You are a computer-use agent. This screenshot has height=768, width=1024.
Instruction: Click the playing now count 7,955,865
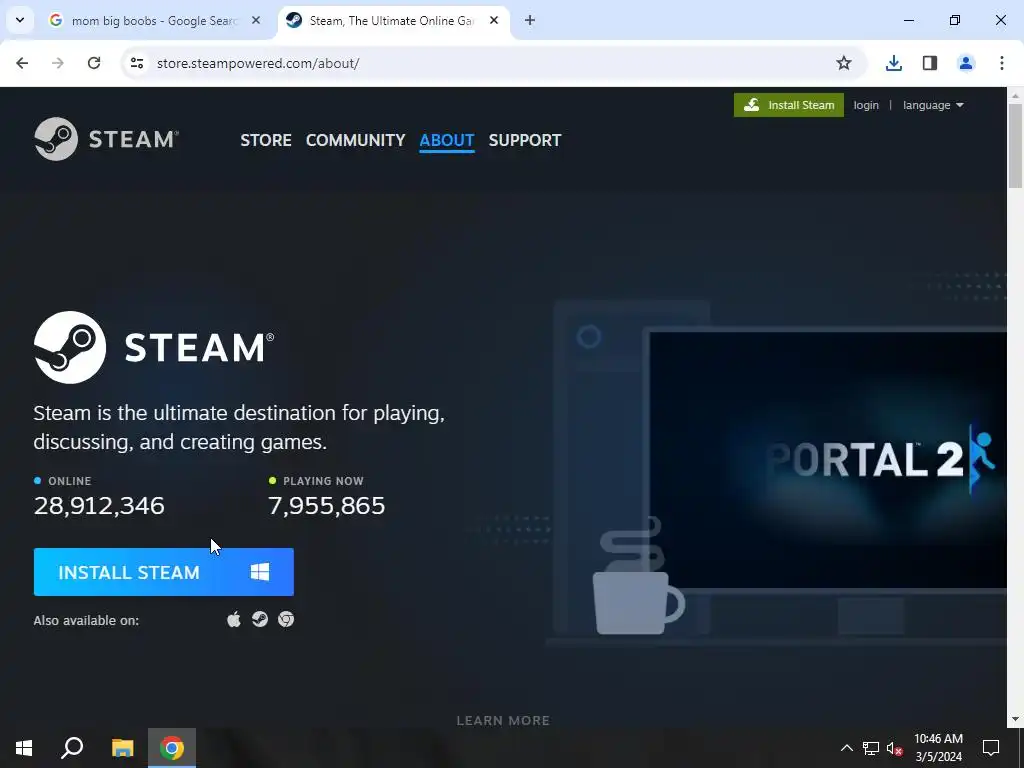click(x=327, y=505)
